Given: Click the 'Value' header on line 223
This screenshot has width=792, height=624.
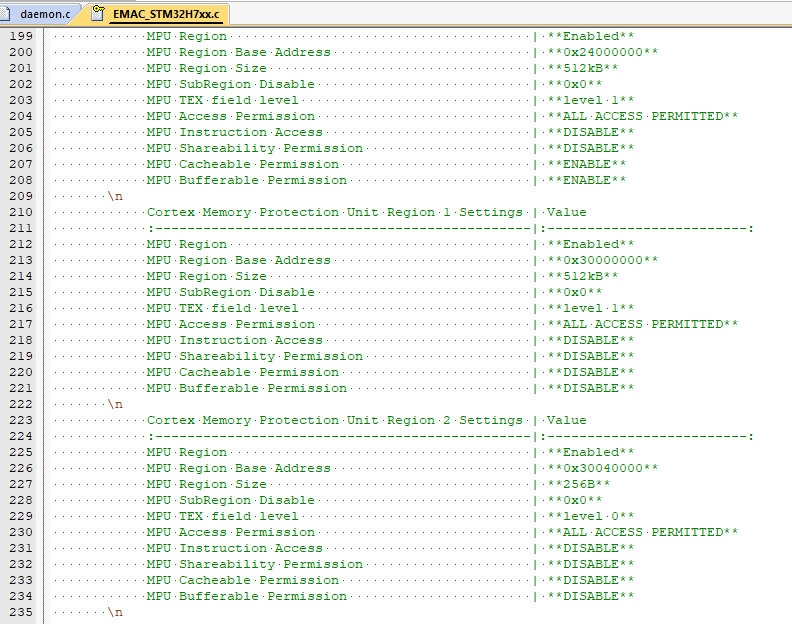Looking at the screenshot, I should tap(566, 420).
